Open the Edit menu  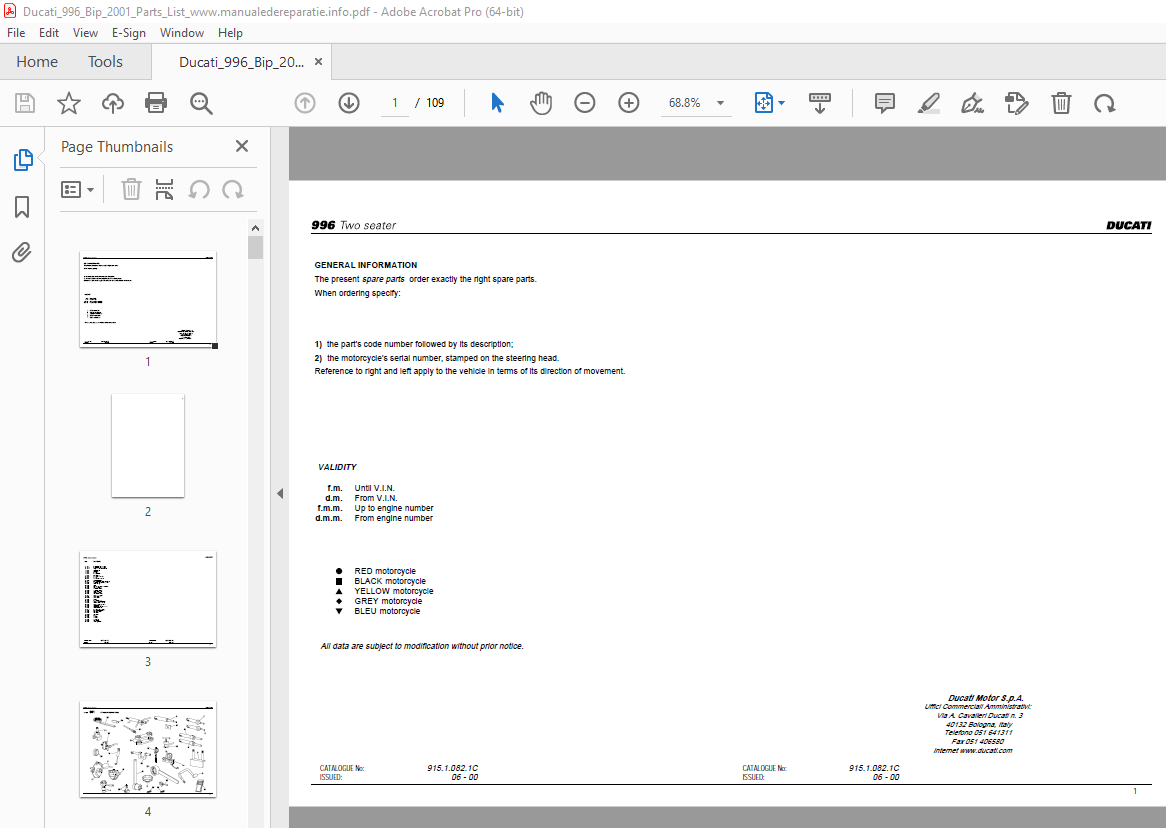tap(49, 33)
